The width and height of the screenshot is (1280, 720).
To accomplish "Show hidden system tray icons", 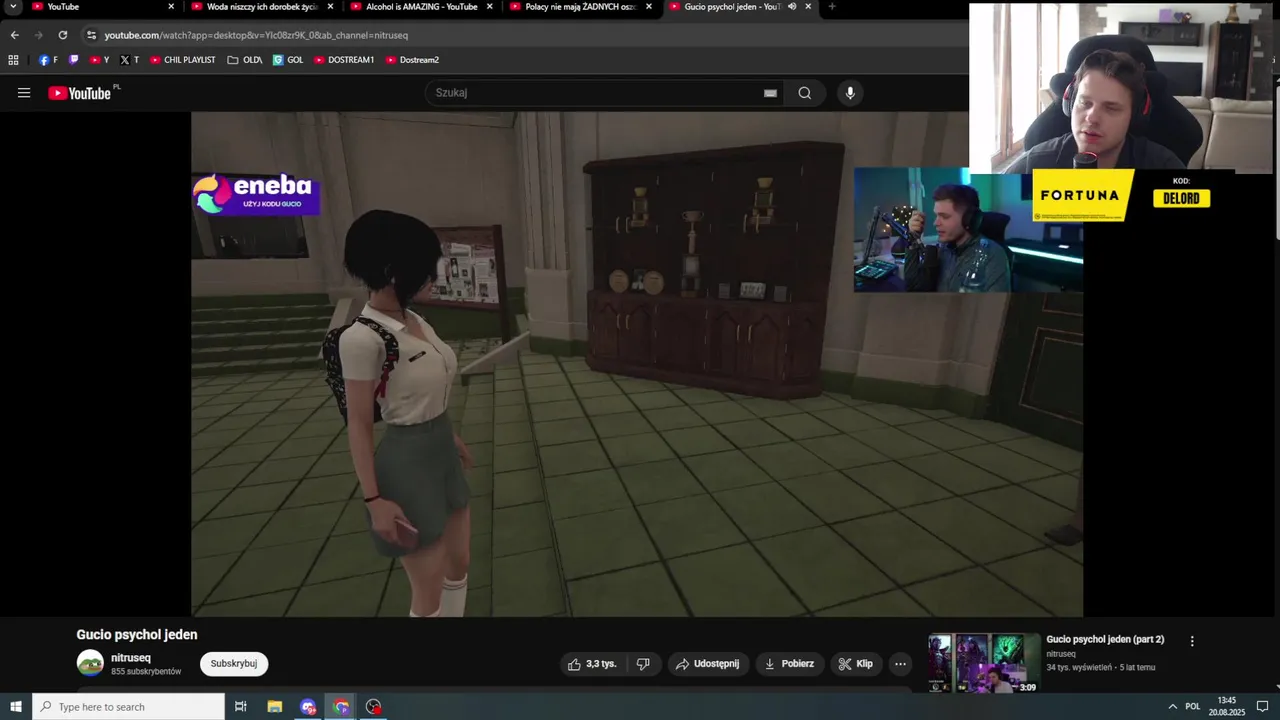I will point(1172,707).
